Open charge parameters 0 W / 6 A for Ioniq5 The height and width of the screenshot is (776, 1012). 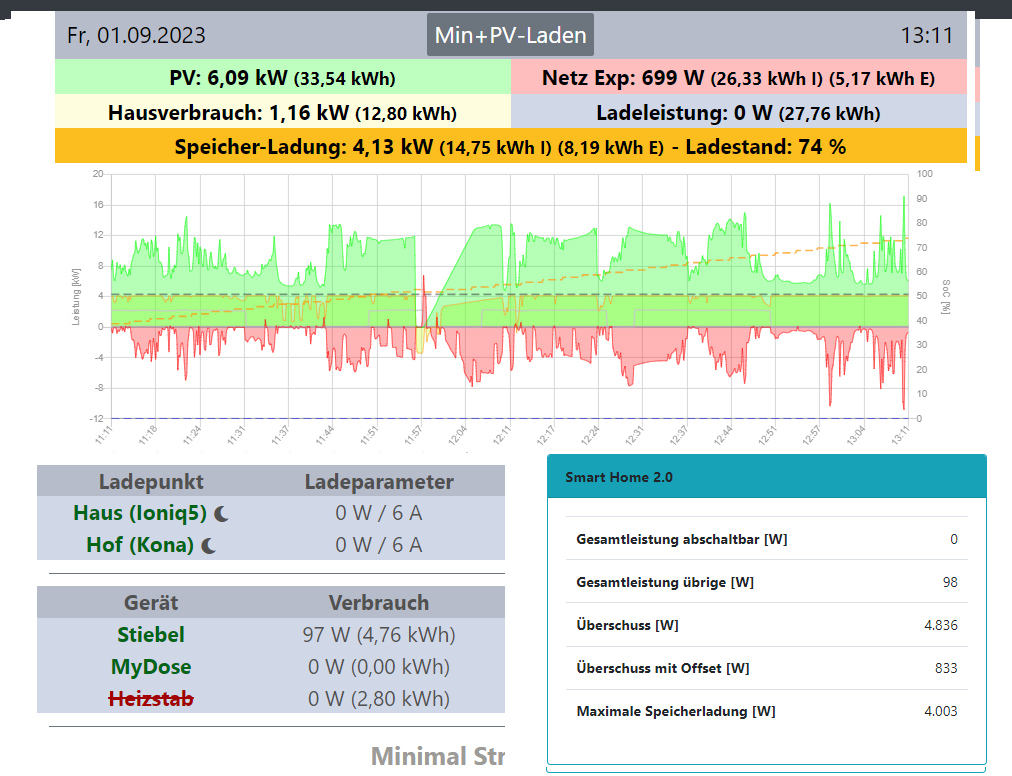point(378,513)
